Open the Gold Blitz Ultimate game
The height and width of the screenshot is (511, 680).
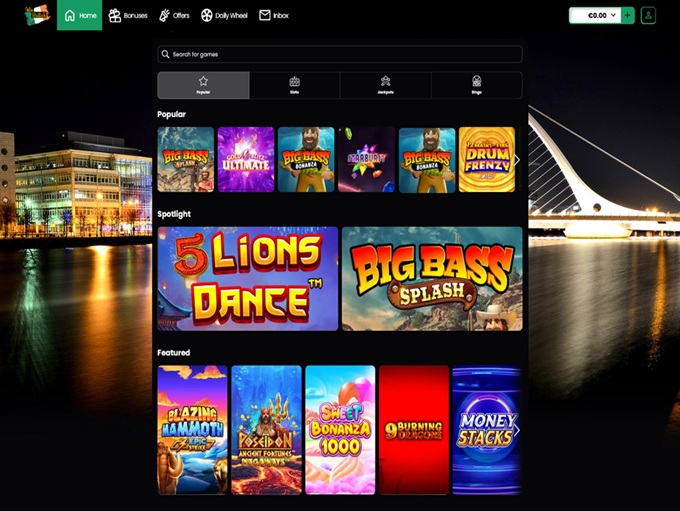tap(246, 159)
